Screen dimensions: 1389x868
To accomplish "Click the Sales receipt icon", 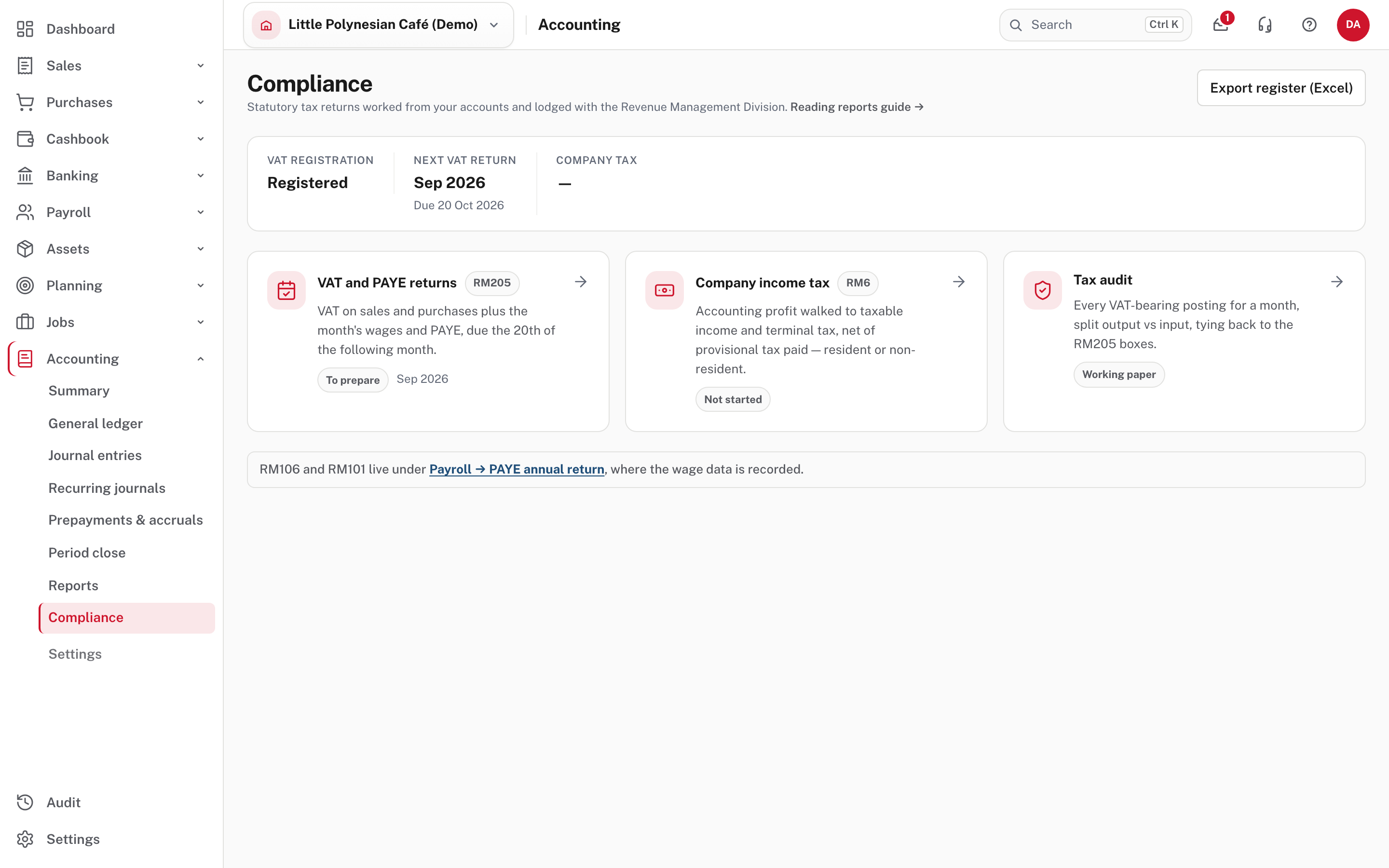I will coord(25,66).
